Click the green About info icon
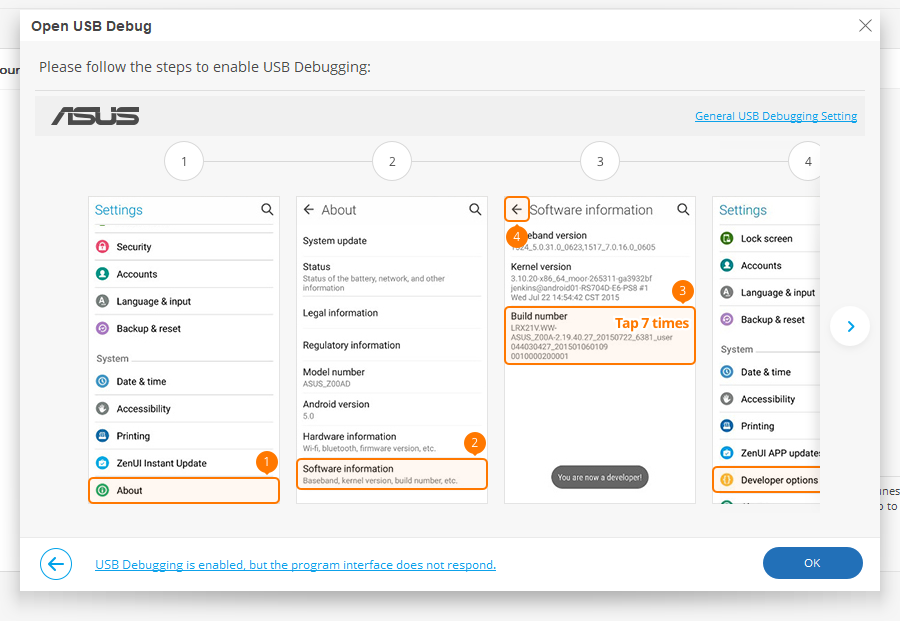Screen dimensions: 900x621 click(102, 490)
